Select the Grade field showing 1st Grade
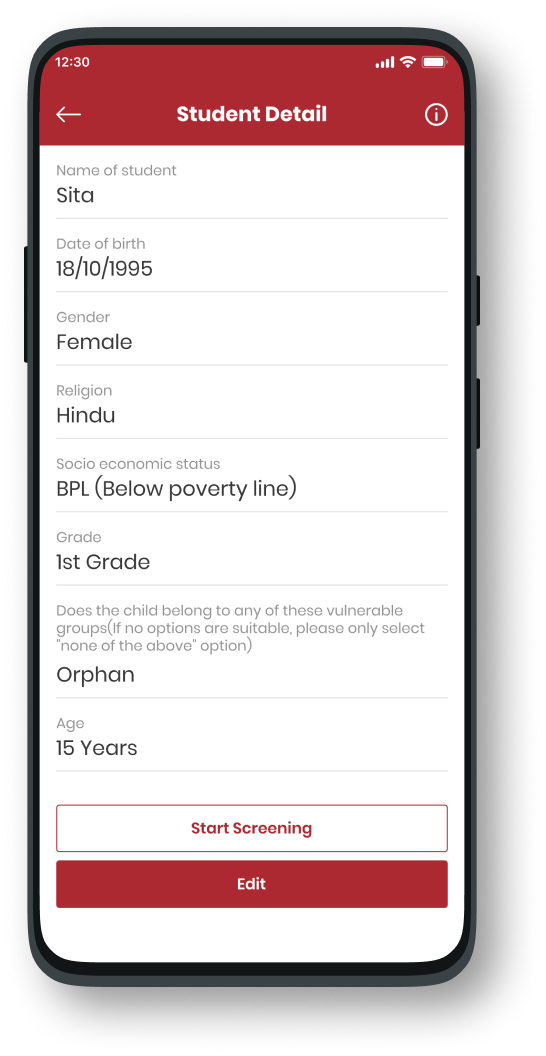Screen dimensions: 546x1056 tap(252, 552)
